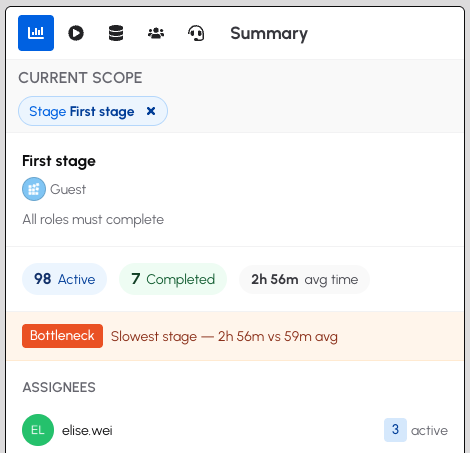
Task: Click the 2h 56m avg time pill
Action: (304, 279)
